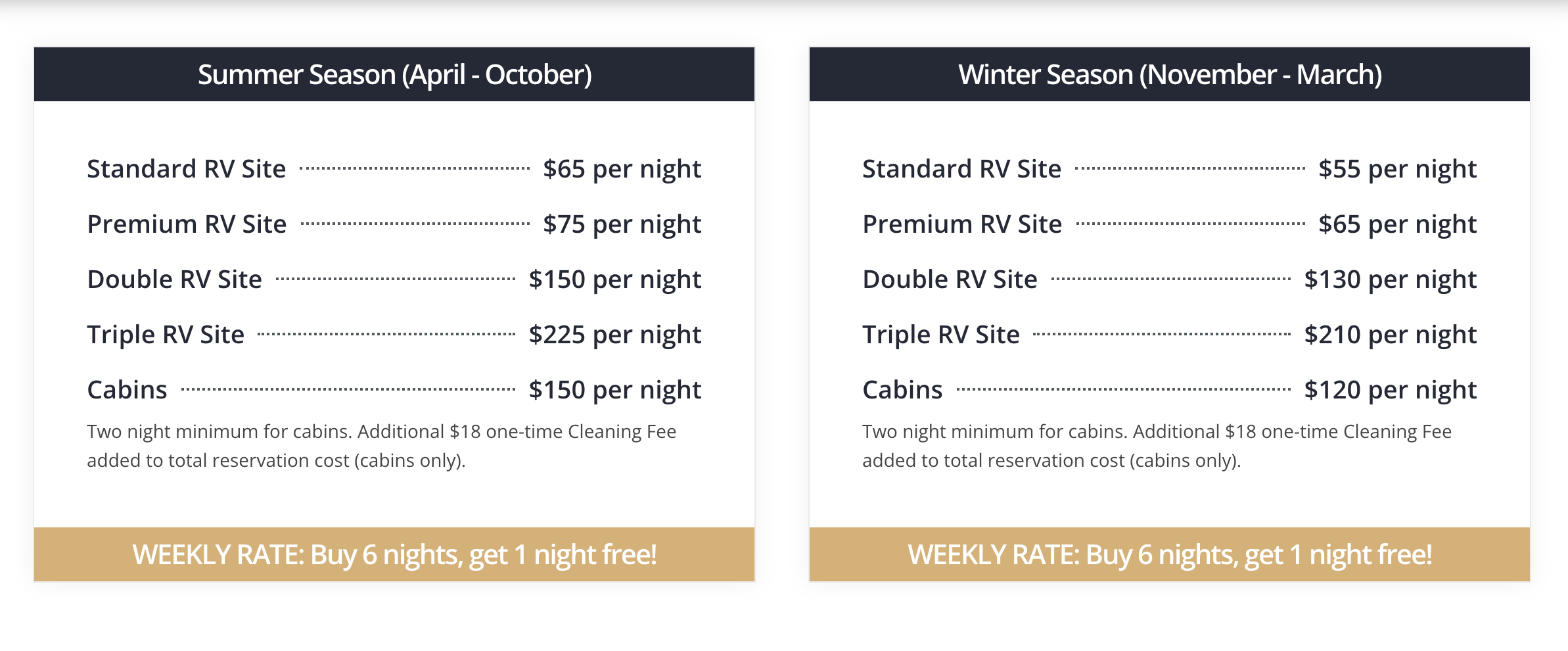The width and height of the screenshot is (1568, 651).
Task: Click the cabin cleaning fee note in Summer card
Action: [381, 446]
